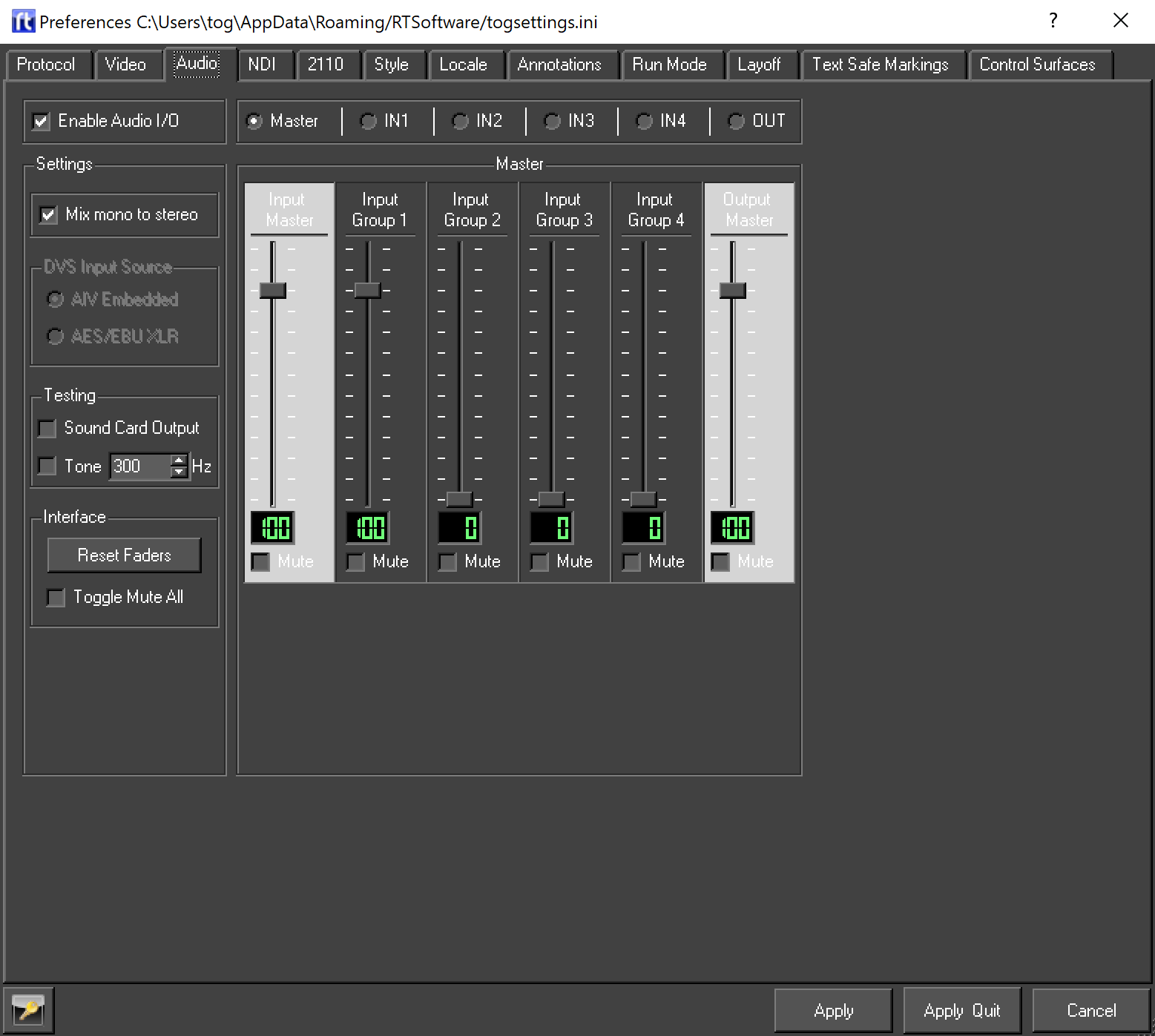Screen dimensions: 1155x1036
Task: Click the Apply Quit button
Action: tap(962, 1011)
